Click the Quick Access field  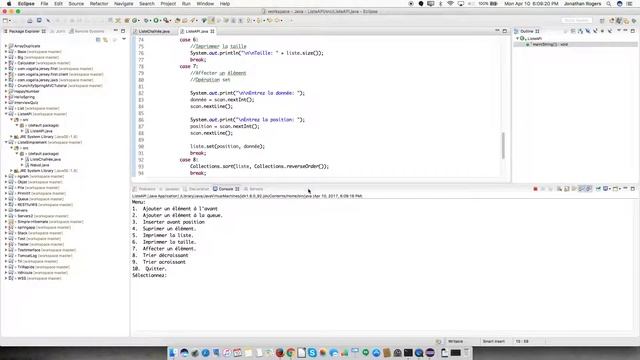point(576,20)
